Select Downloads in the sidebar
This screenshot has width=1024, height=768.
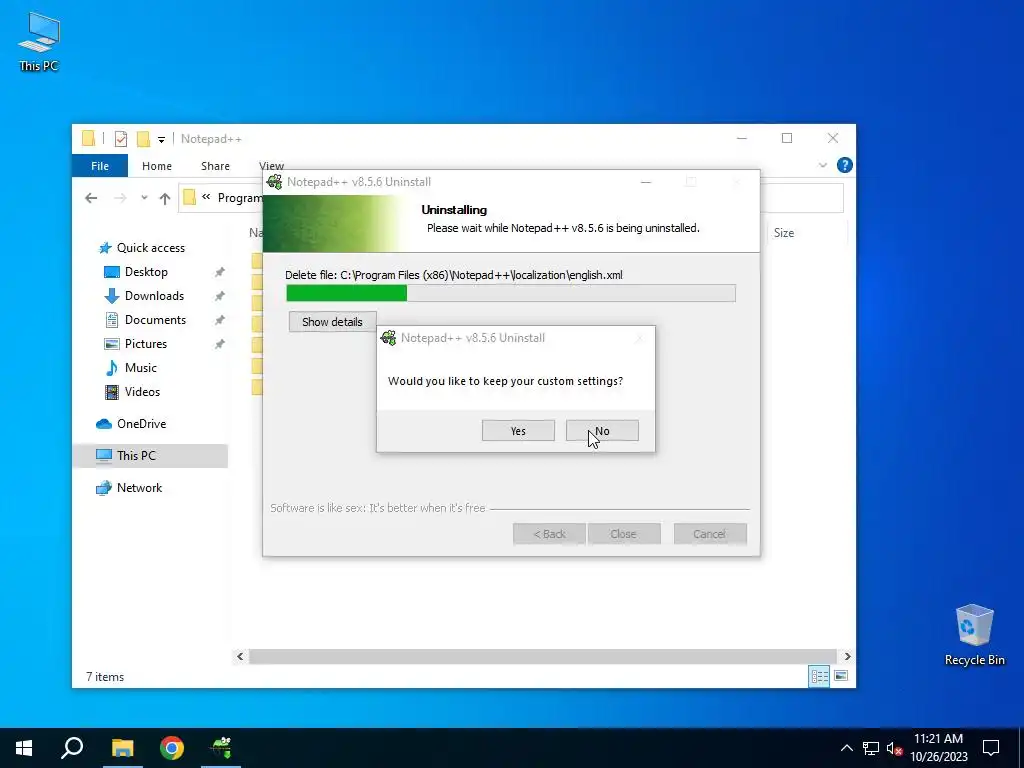coord(154,296)
